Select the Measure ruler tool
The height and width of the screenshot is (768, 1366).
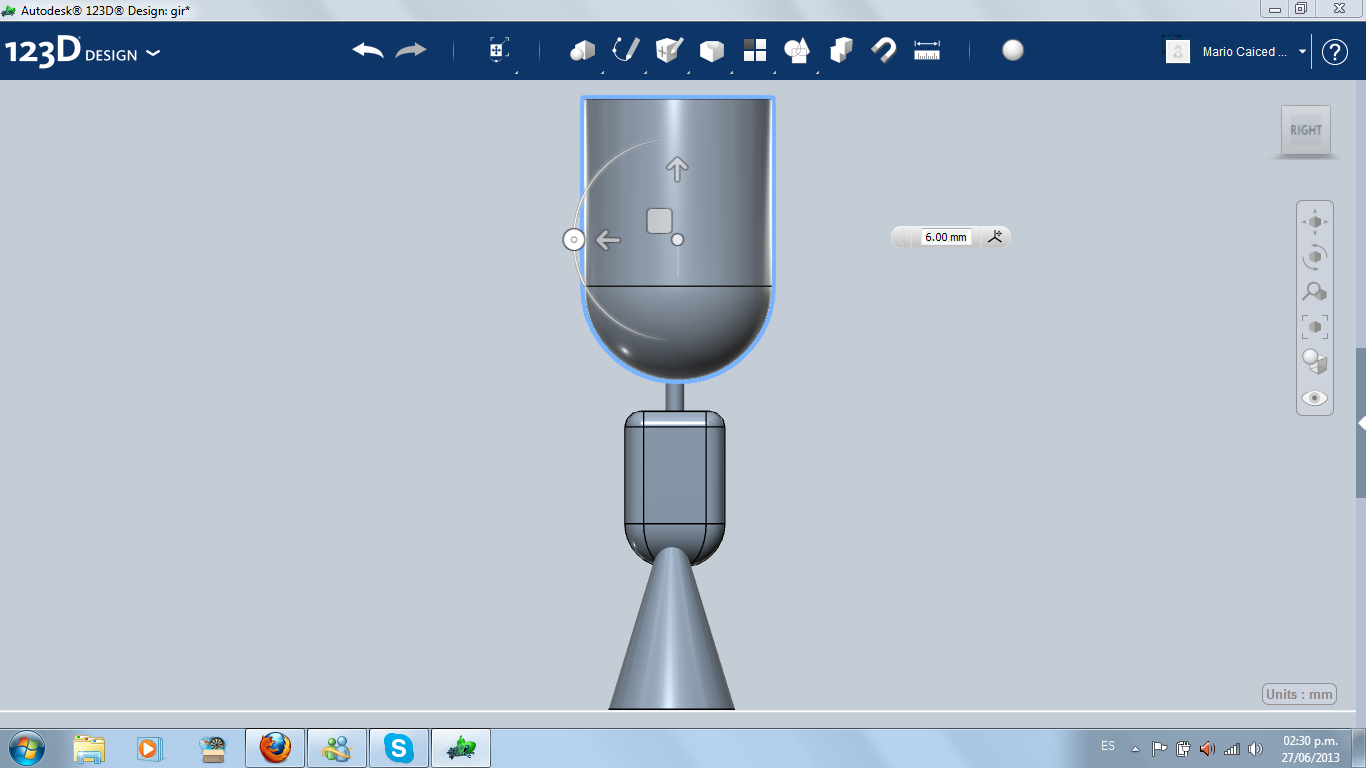tap(927, 50)
